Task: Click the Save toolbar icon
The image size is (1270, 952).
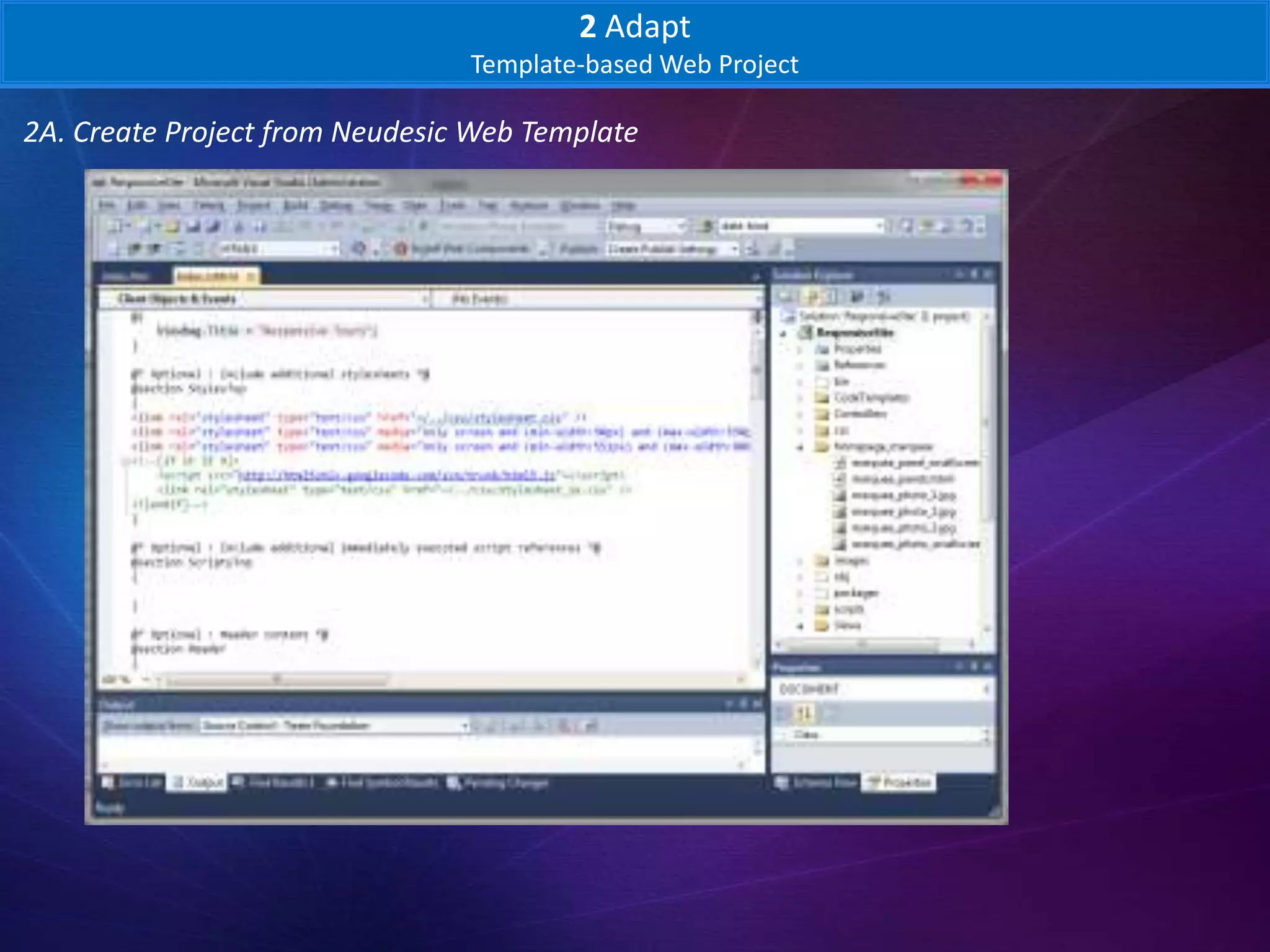Action: (x=193, y=227)
